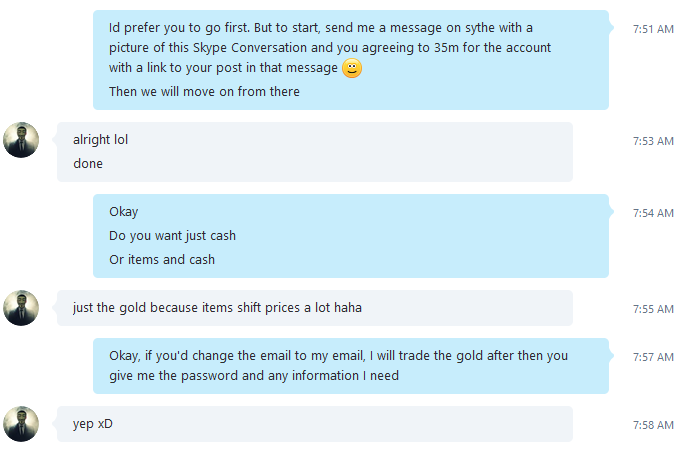Select the 'Okay' message line
The image size is (678, 457).
click(x=124, y=212)
